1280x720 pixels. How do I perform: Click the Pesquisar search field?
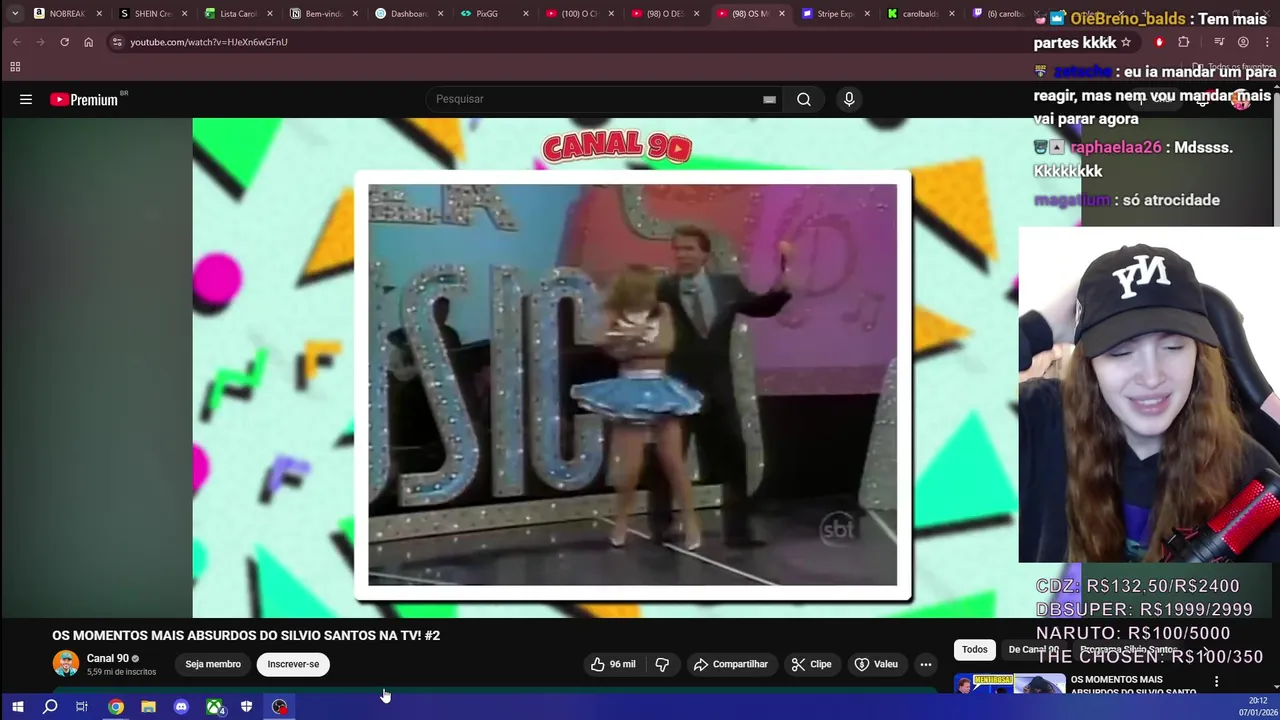595,99
